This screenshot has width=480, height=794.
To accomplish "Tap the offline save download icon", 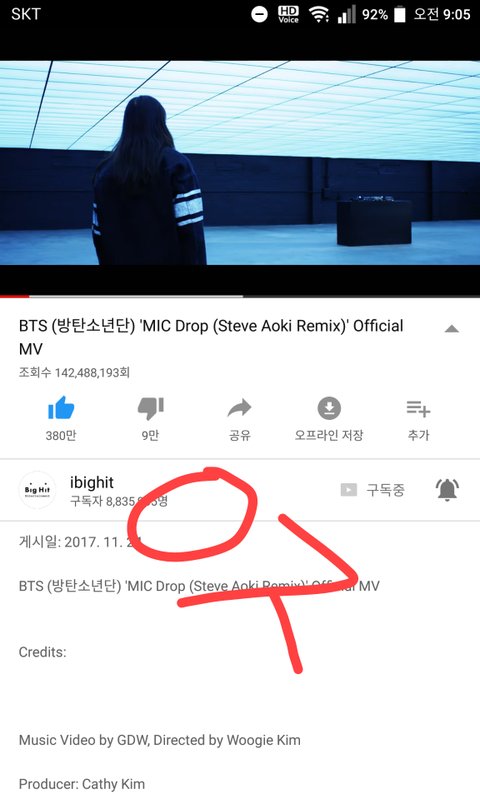I will pyautogui.click(x=329, y=408).
